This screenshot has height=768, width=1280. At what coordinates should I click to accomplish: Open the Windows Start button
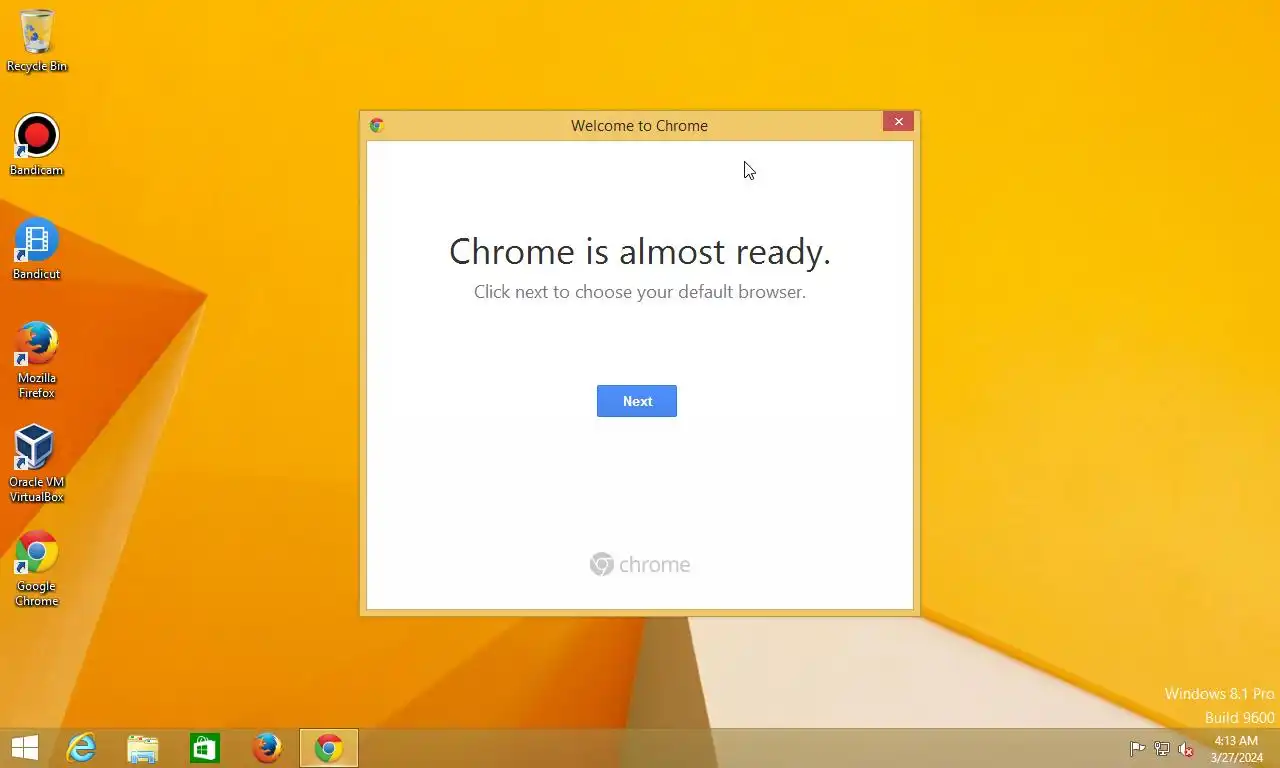tap(24, 748)
